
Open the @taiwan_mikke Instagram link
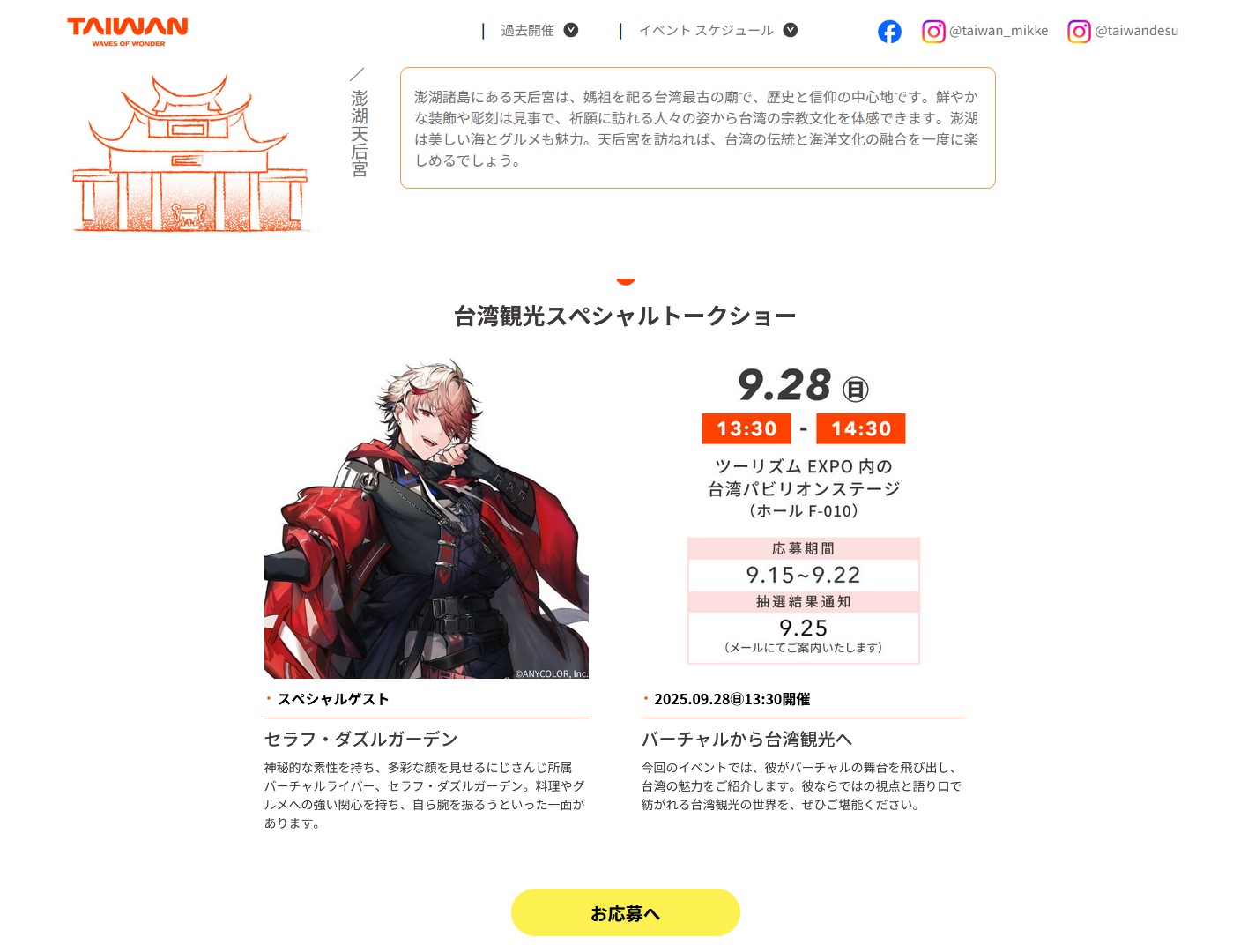pyautogui.click(x=999, y=31)
